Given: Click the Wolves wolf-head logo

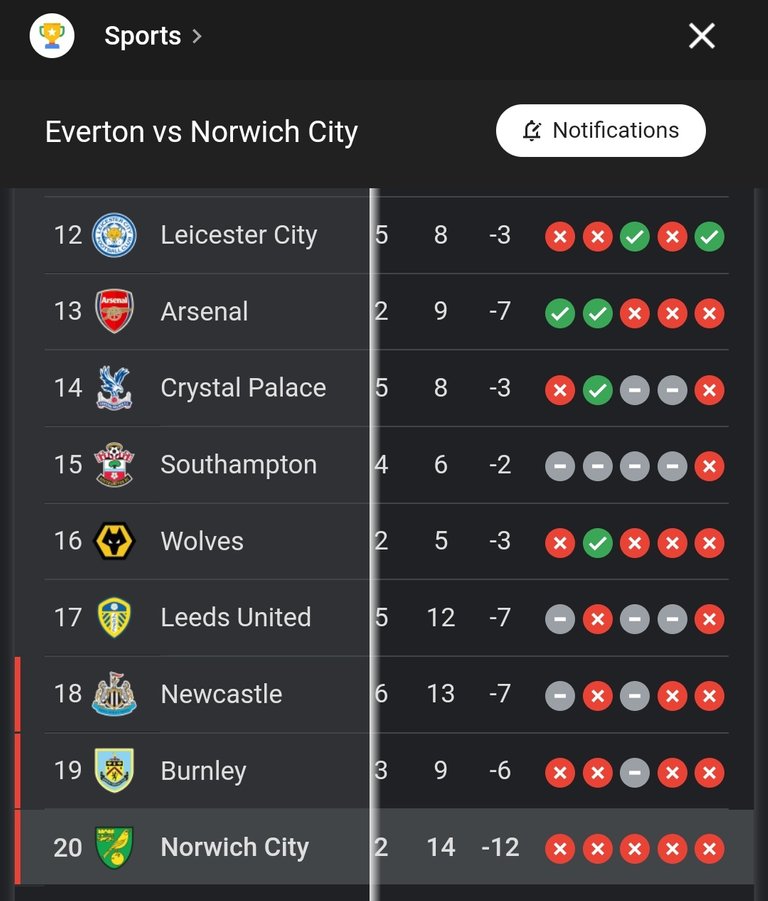Looking at the screenshot, I should [114, 541].
